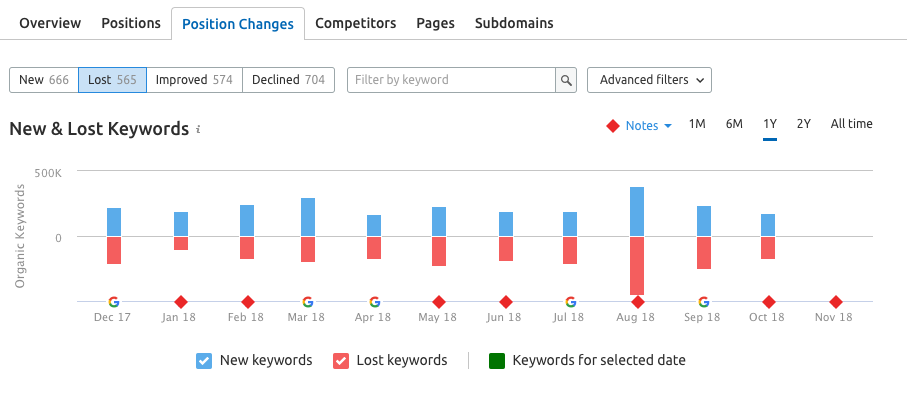Switch to the Overview tab

50,23
